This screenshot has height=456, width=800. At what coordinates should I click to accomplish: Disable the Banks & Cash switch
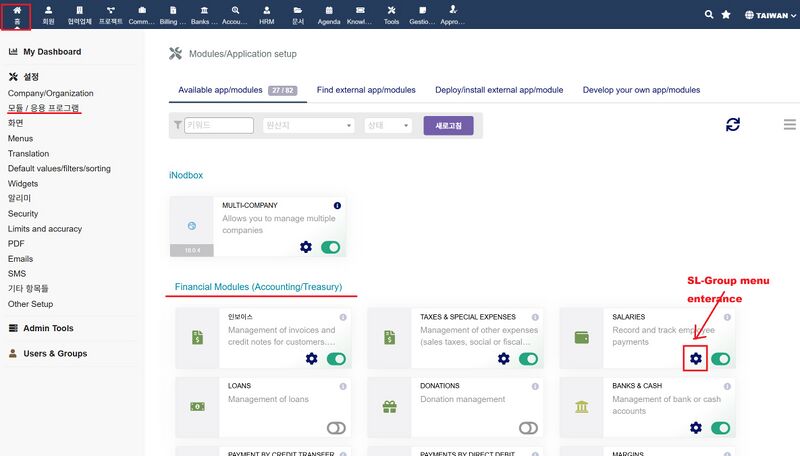coord(720,427)
